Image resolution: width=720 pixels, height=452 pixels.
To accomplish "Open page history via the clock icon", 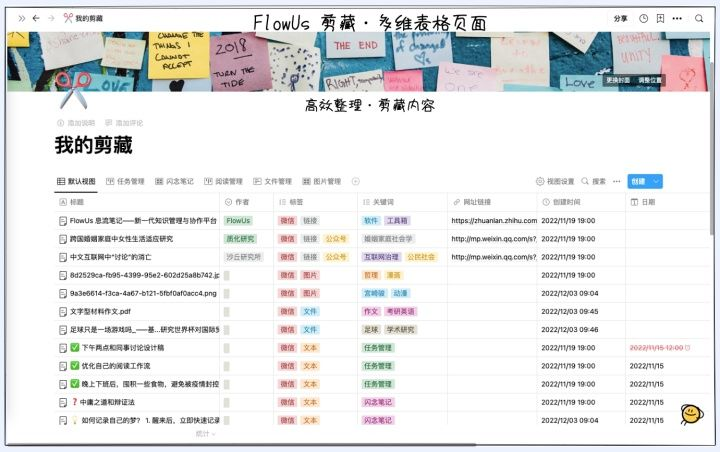I will pos(644,18).
